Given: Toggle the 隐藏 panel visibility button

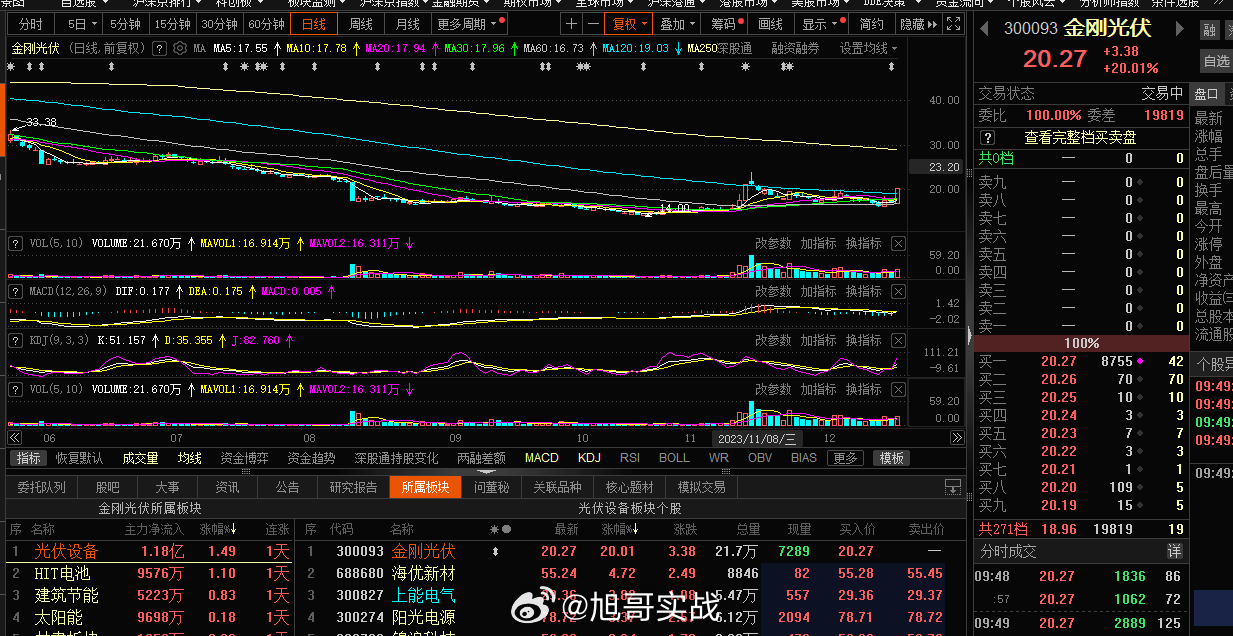Looking at the screenshot, I should (x=916, y=23).
